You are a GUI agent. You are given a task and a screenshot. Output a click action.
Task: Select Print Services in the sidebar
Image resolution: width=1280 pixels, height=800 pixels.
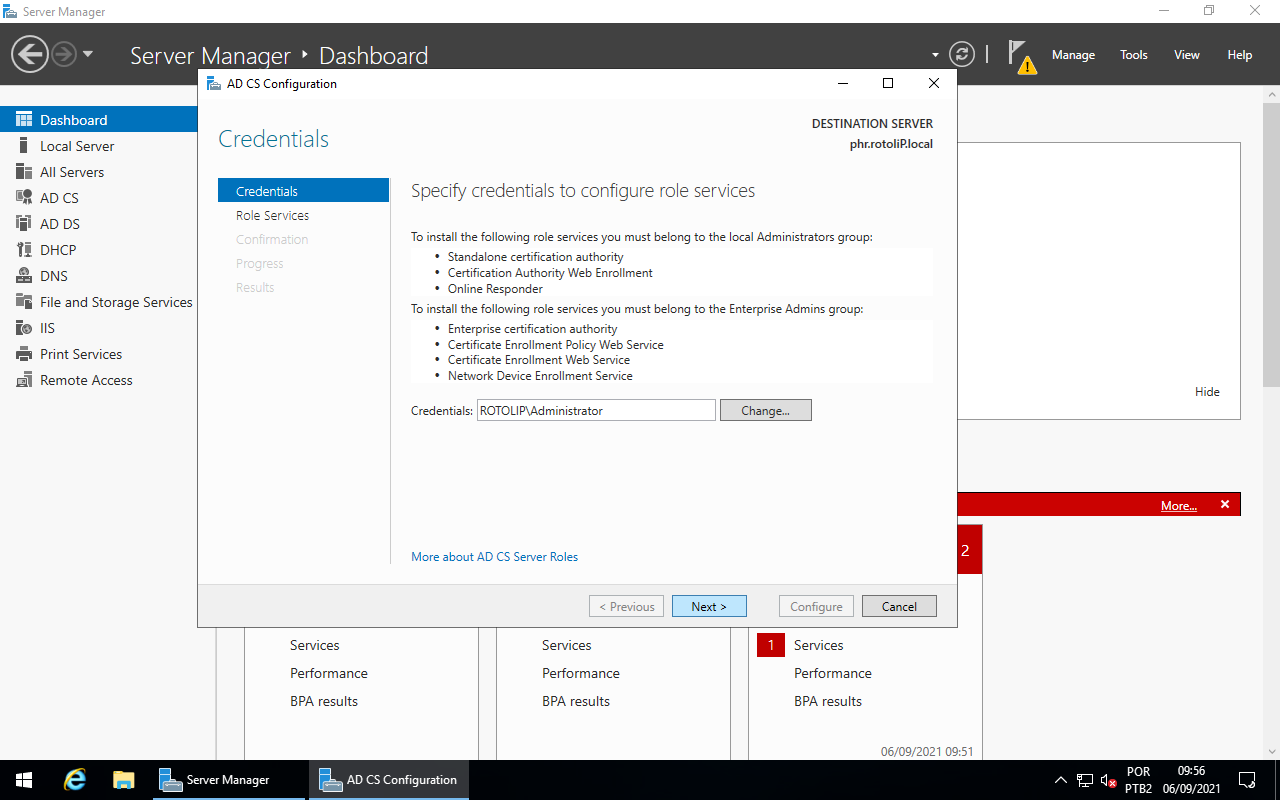[78, 353]
